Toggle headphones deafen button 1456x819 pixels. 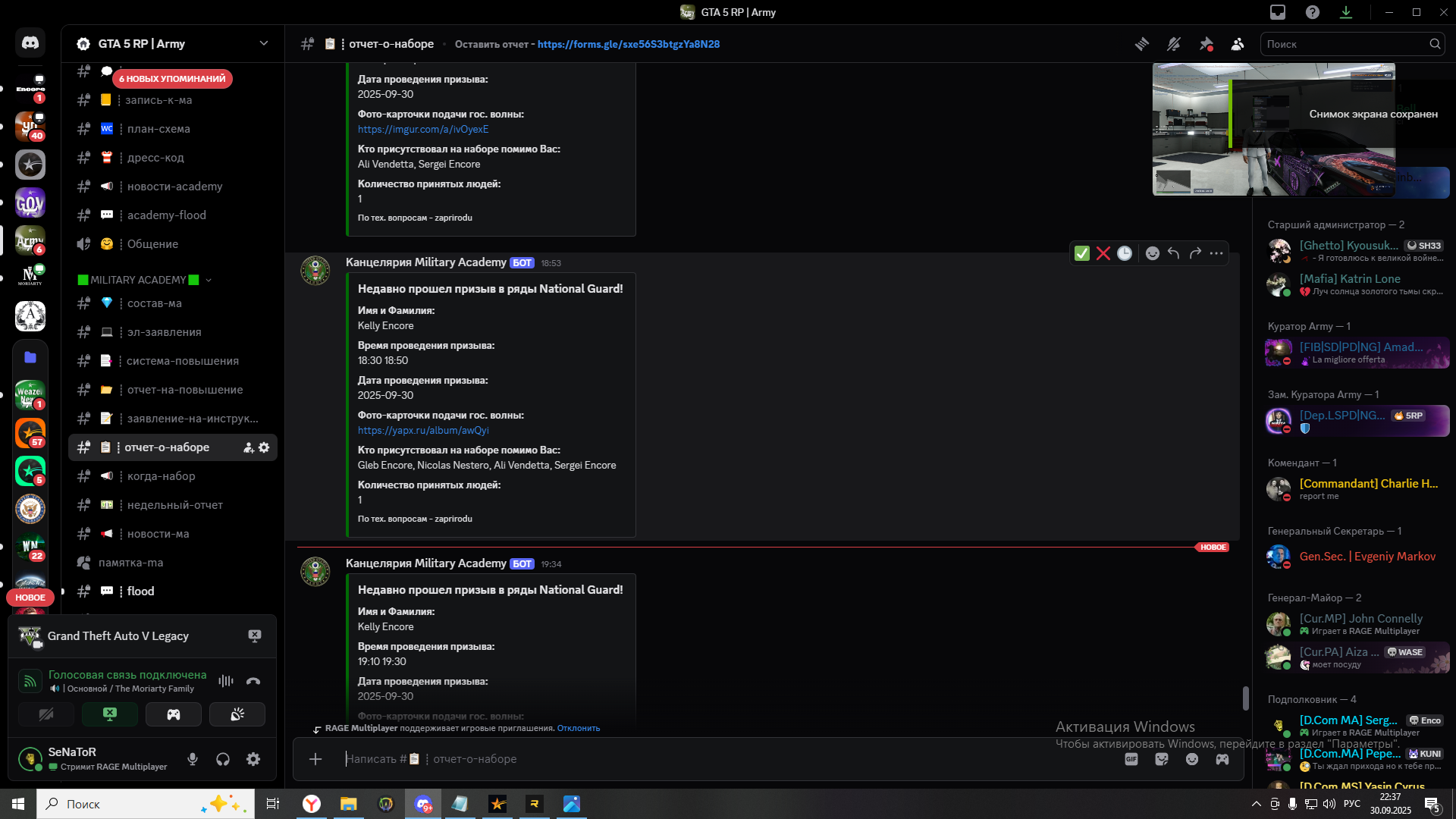(223, 759)
